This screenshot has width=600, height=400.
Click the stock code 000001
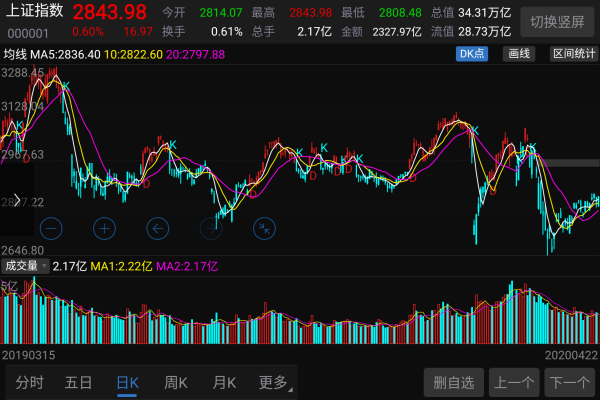tap(28, 34)
